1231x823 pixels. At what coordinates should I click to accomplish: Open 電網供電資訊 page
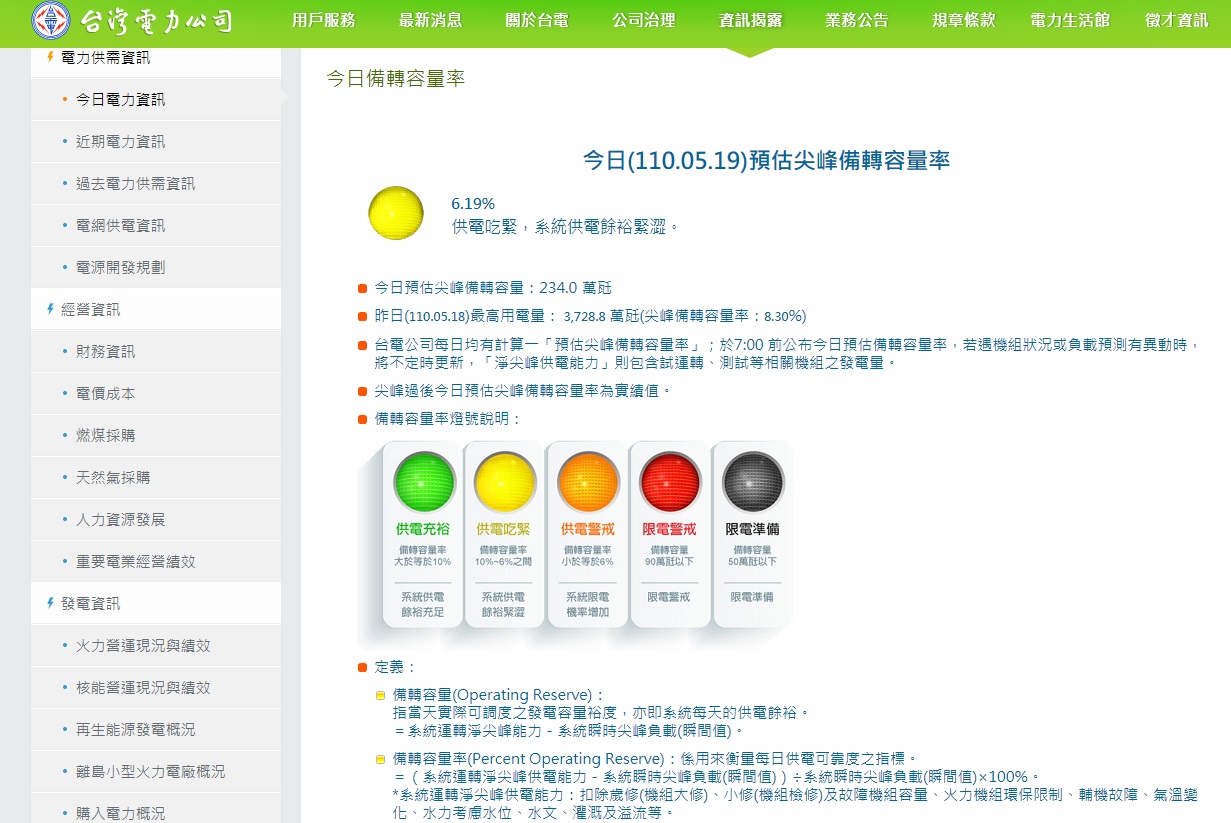coord(121,226)
